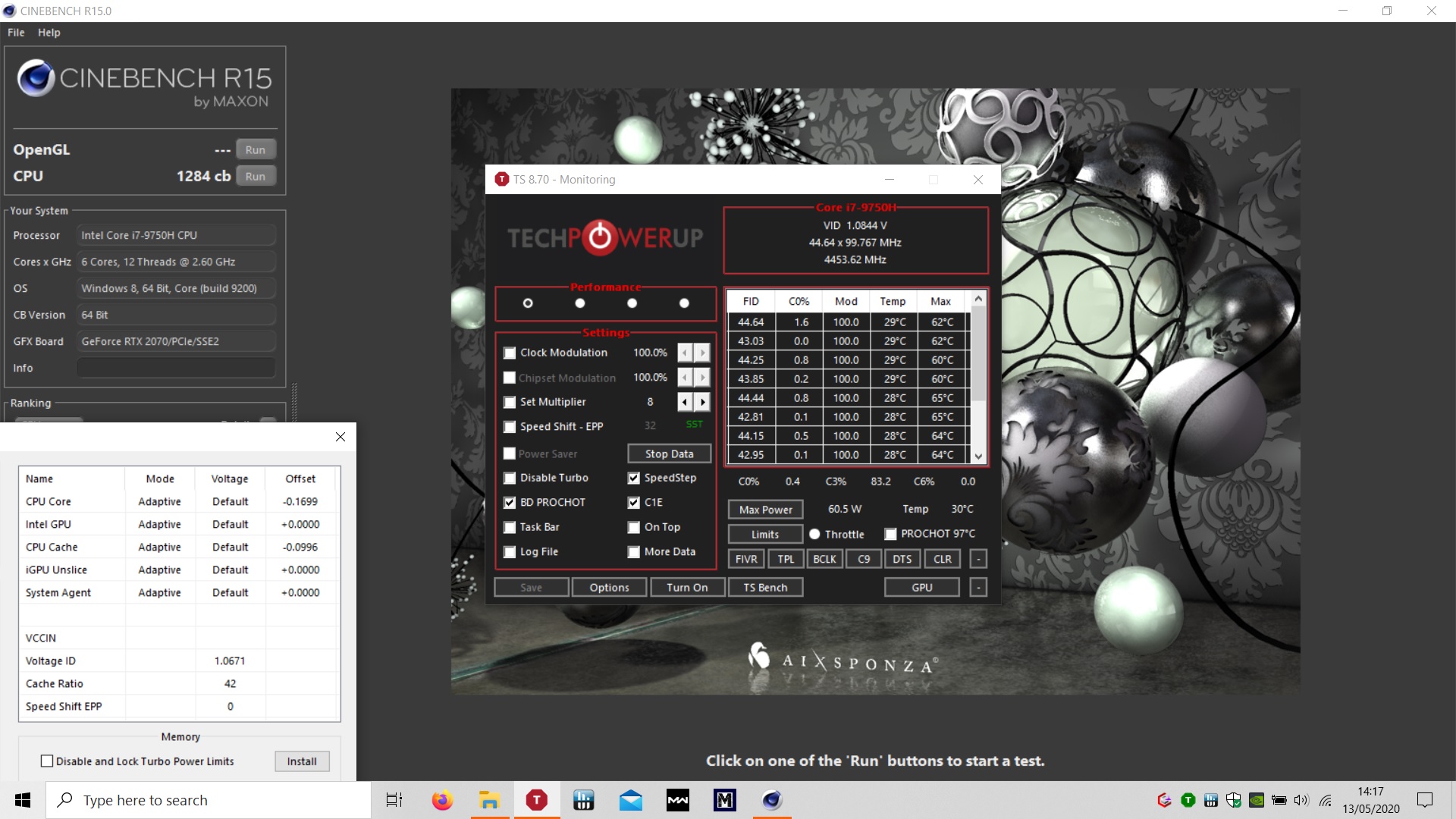
Task: Open the NVIDIA tray icon
Action: point(1257,800)
